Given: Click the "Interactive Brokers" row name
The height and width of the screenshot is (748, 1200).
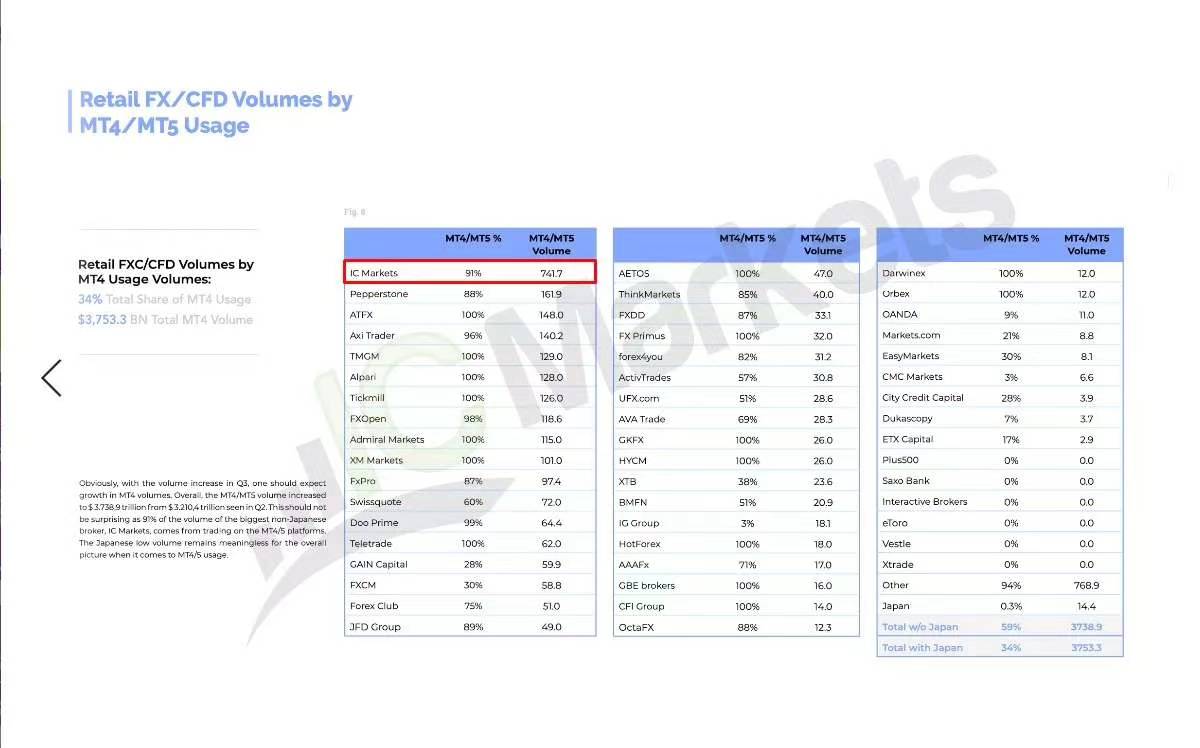Looking at the screenshot, I should click(x=925, y=502).
